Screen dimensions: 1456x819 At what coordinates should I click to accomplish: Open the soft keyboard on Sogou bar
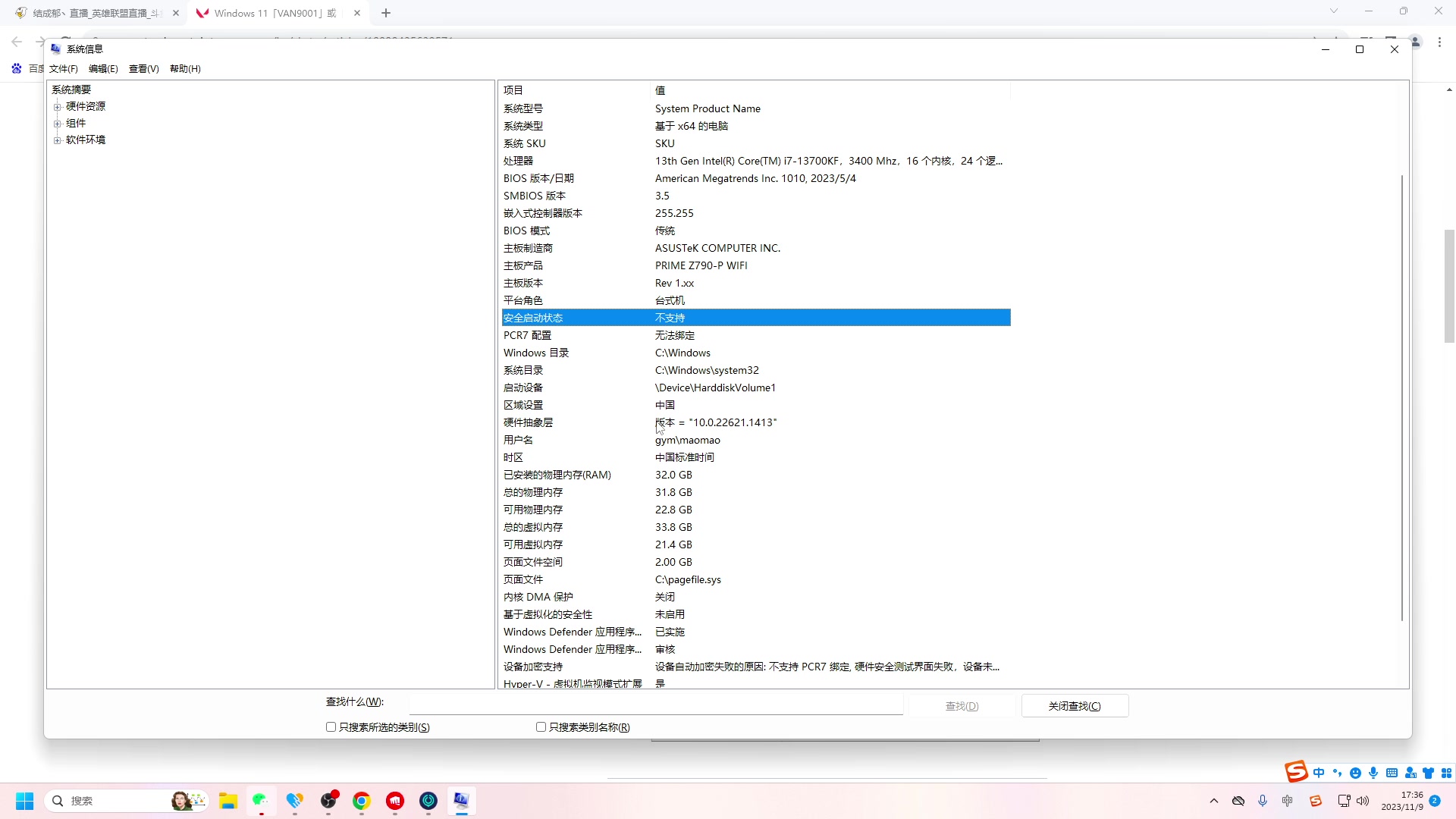[x=1392, y=773]
